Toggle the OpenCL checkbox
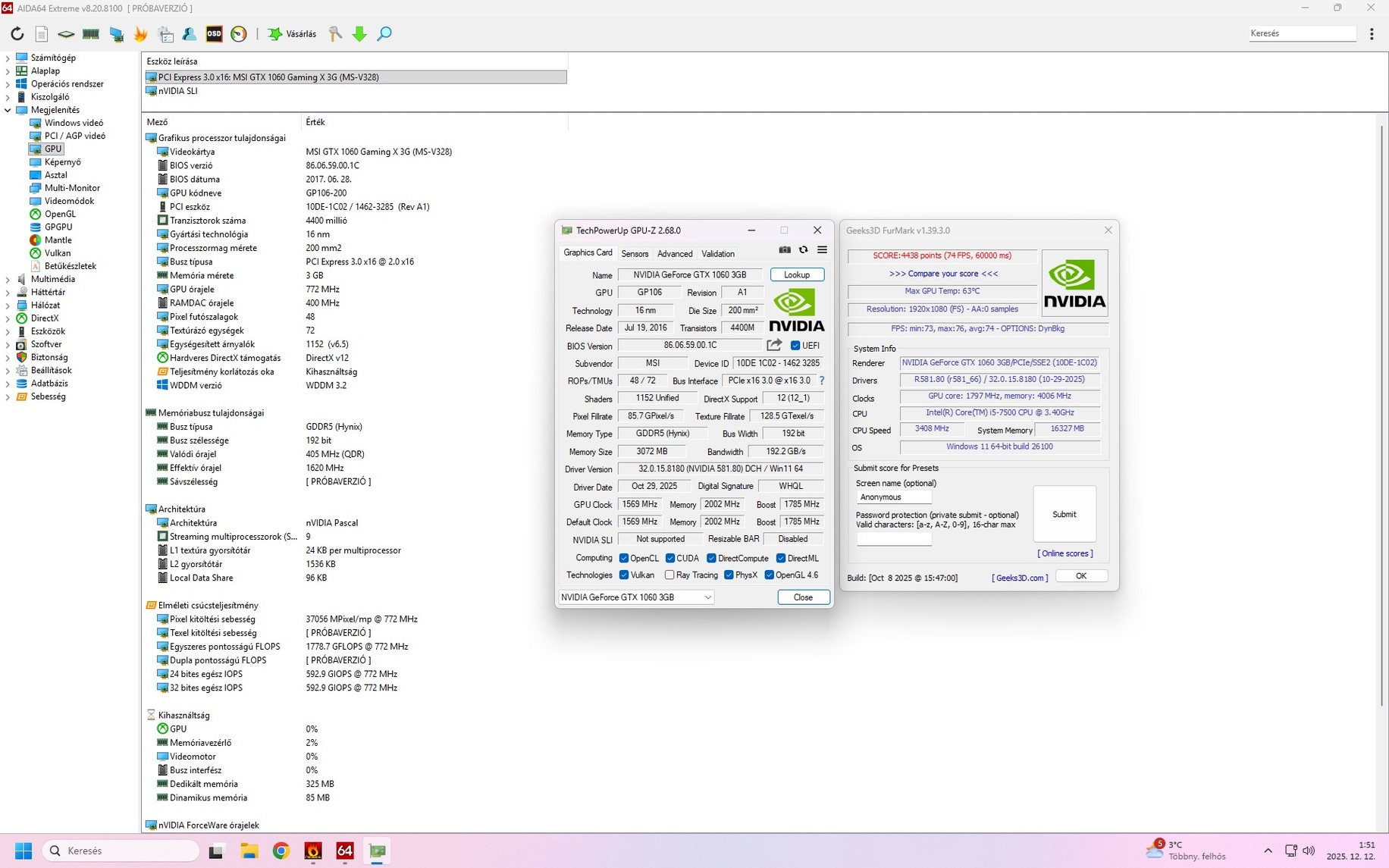This screenshot has height=868, width=1389. 624,559
